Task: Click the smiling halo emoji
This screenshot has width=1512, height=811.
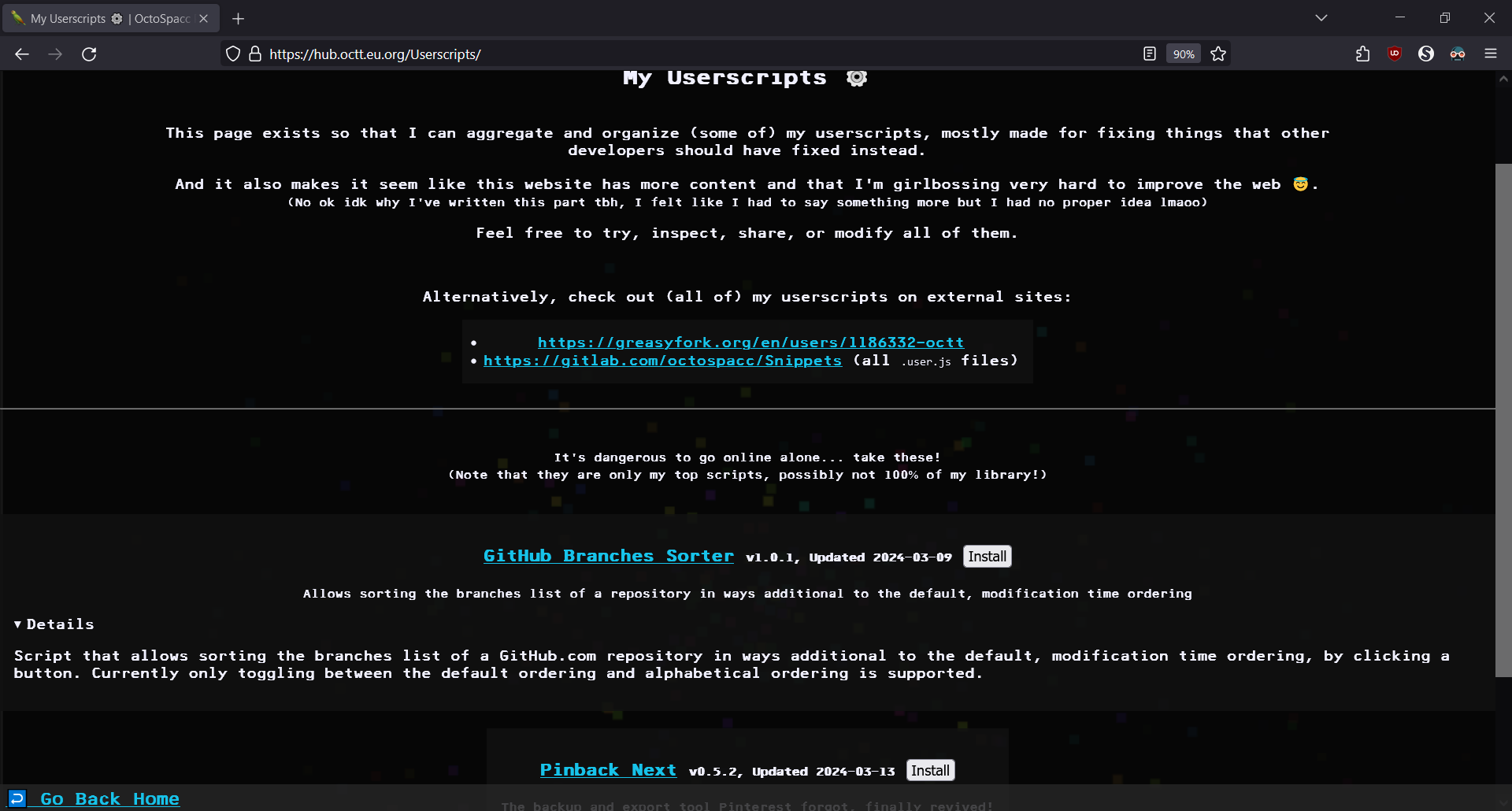Action: (x=1300, y=183)
